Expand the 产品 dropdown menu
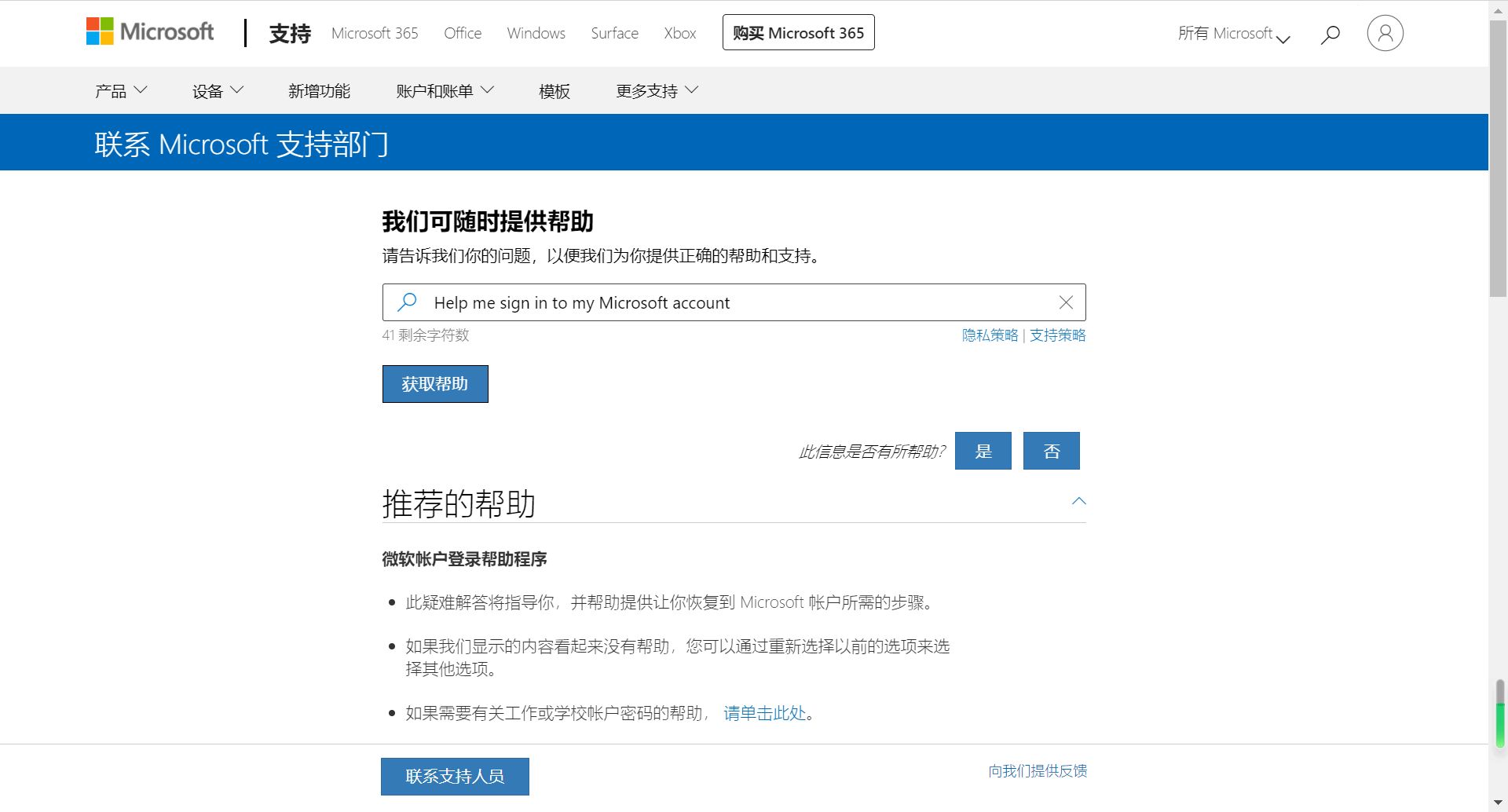The height and width of the screenshot is (812, 1508). pyautogui.click(x=121, y=91)
